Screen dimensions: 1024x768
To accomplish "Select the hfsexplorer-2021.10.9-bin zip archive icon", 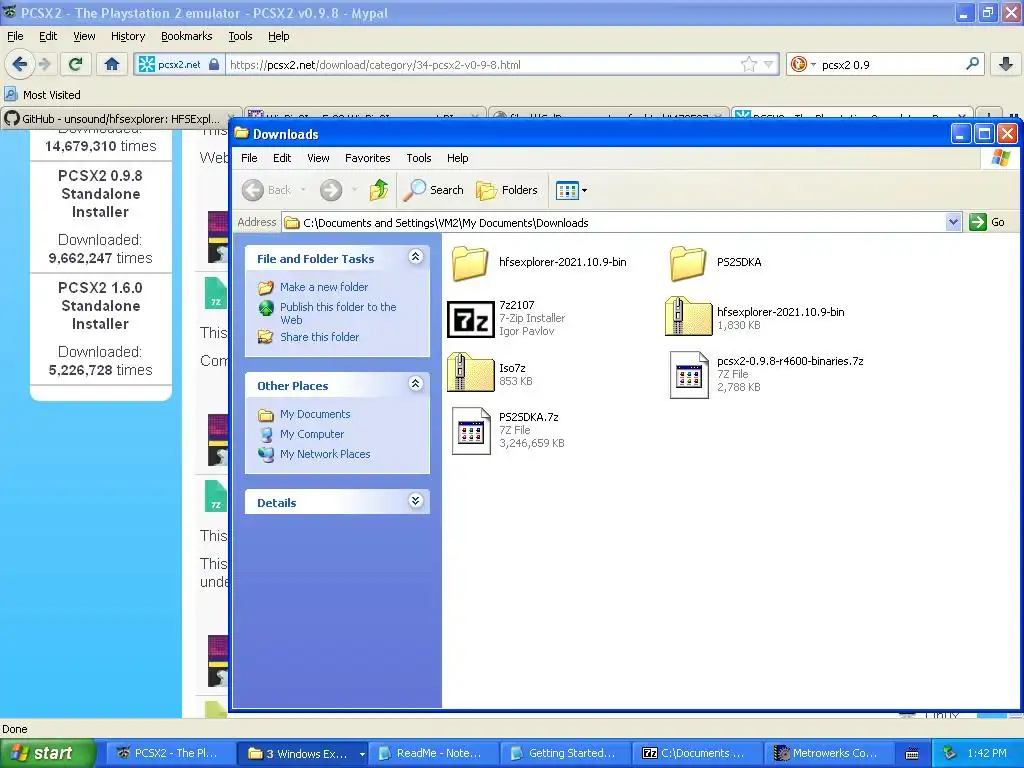I will tap(688, 317).
